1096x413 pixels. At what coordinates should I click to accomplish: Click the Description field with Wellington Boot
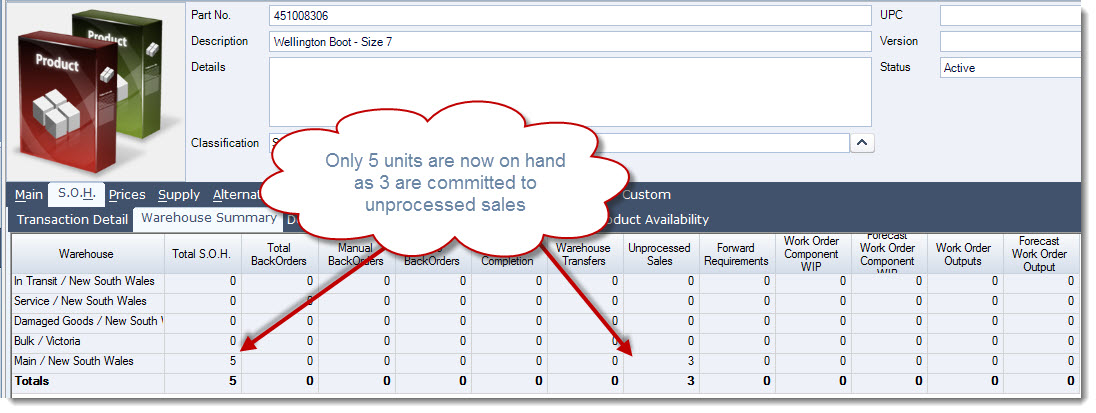570,41
